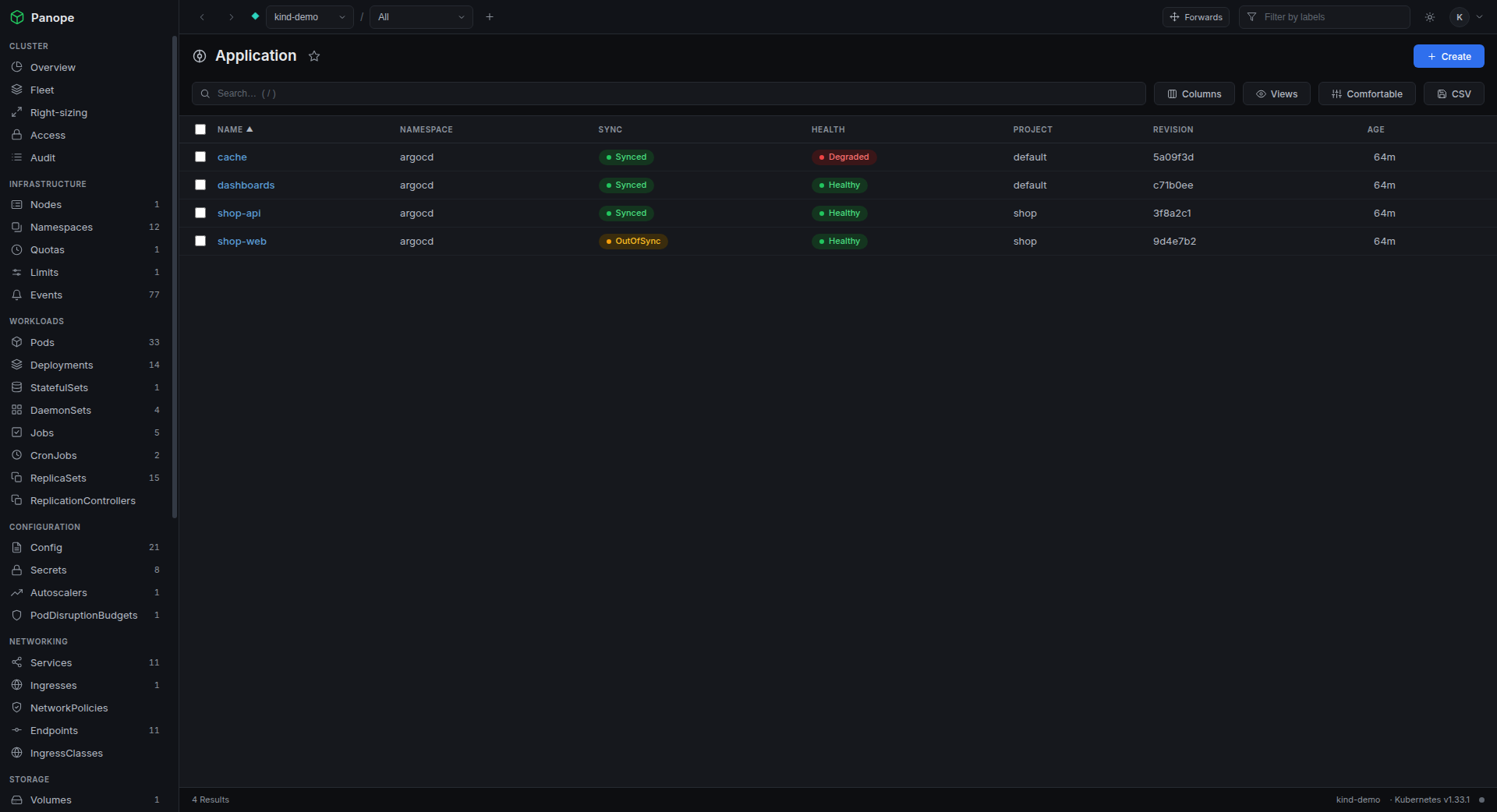Click the Degraded health badge
The width and height of the screenshot is (1497, 812).
tap(844, 157)
